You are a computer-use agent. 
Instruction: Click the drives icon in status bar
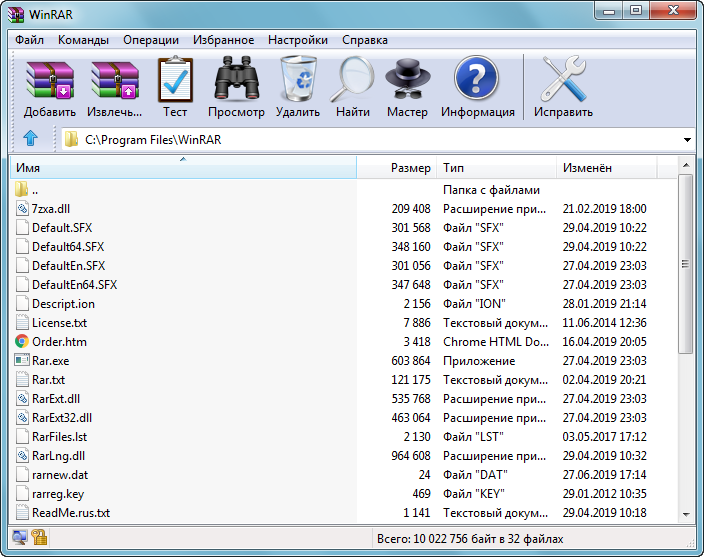point(19,537)
